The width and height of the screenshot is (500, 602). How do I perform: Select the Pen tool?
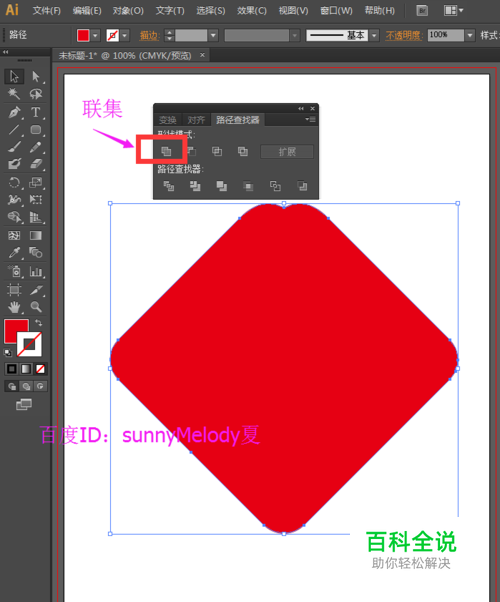click(14, 112)
